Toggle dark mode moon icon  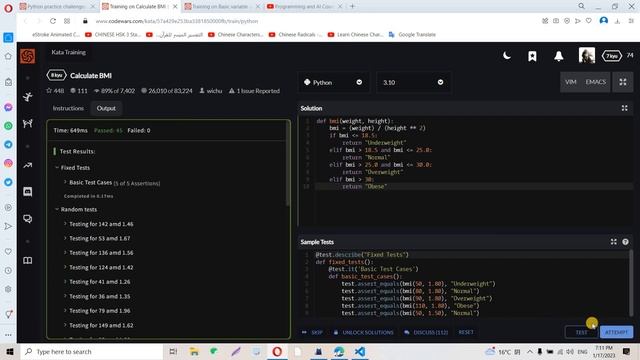[507, 56]
